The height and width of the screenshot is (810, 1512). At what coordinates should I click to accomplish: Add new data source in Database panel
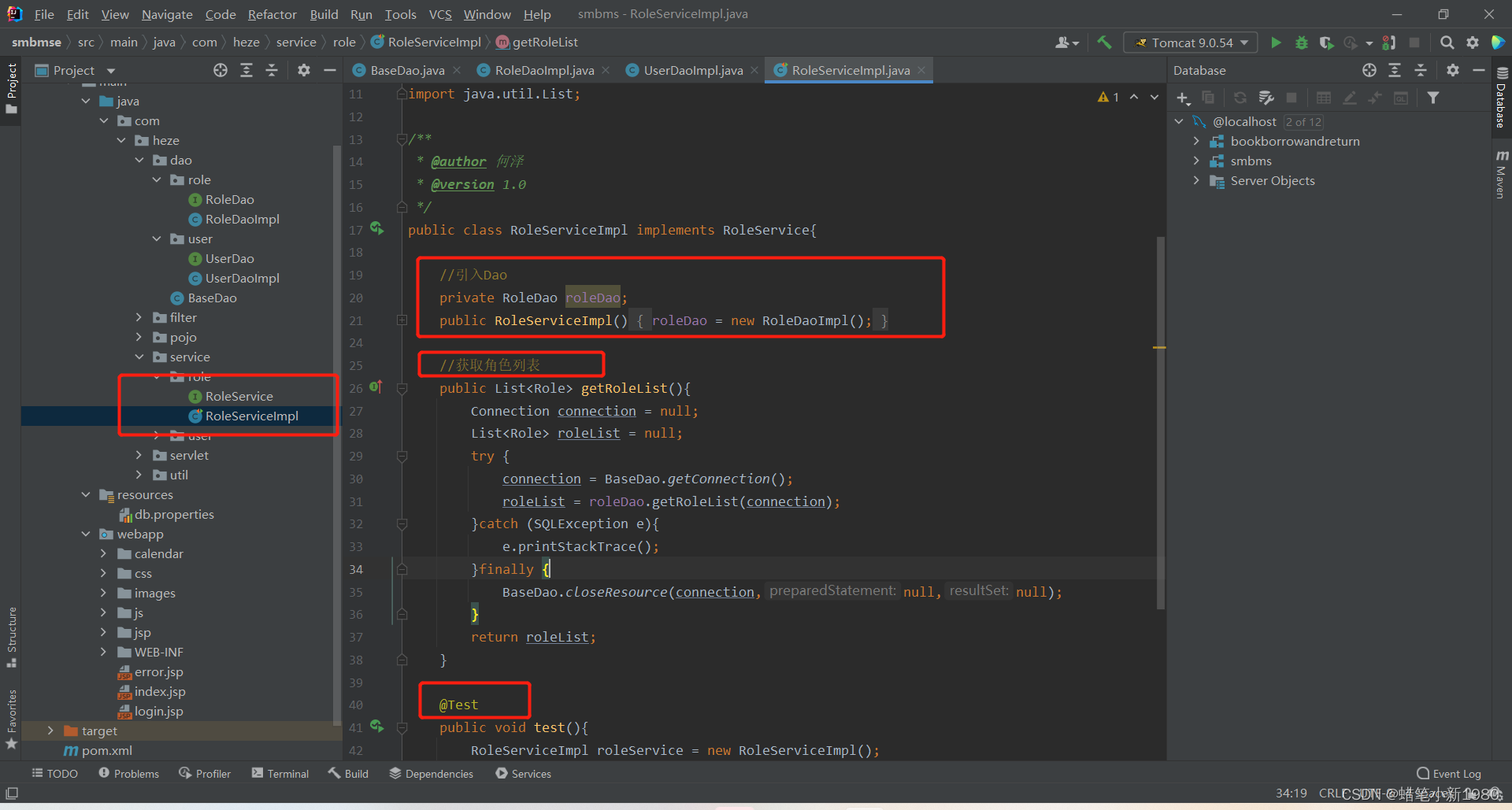click(x=1183, y=98)
